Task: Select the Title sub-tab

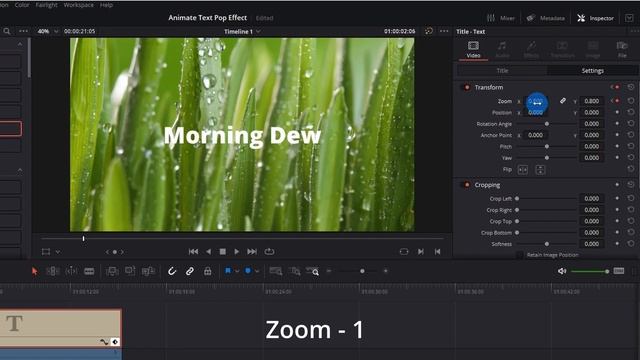Action: click(x=502, y=71)
